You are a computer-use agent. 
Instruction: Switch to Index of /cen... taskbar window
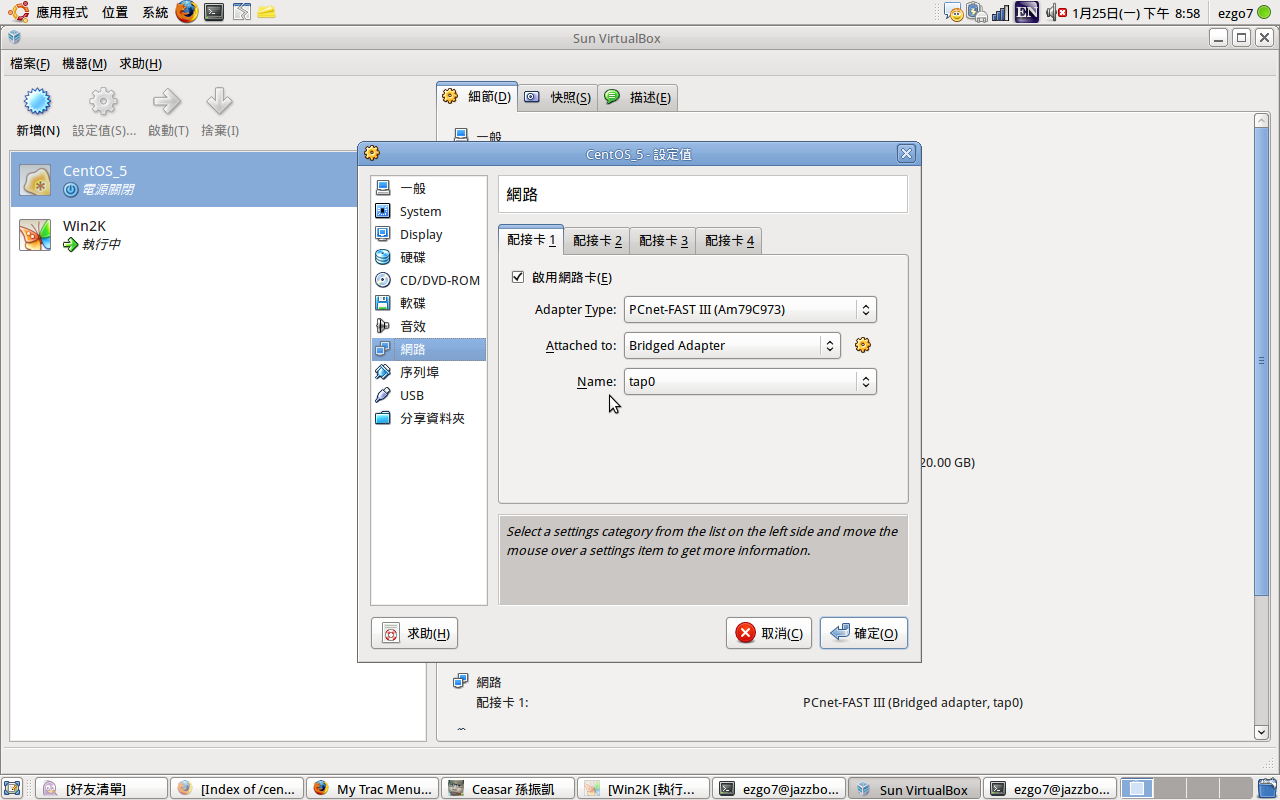click(236, 788)
